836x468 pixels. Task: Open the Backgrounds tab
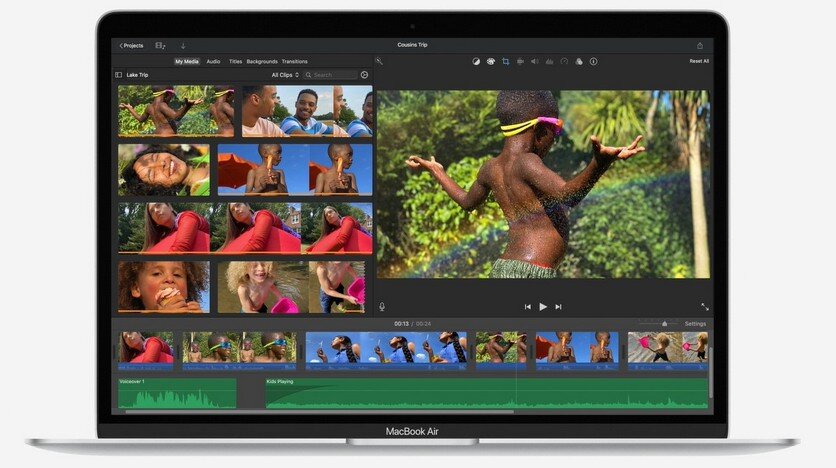[x=262, y=62]
